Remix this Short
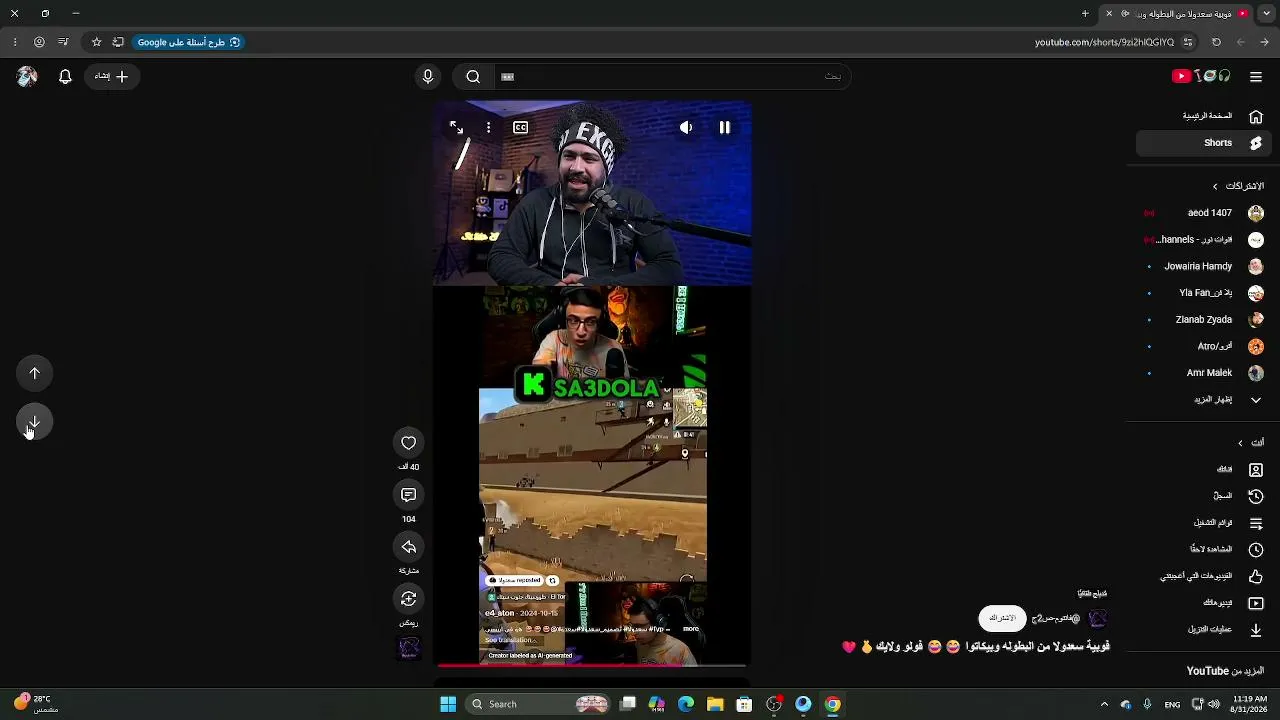Image resolution: width=1280 pixels, height=720 pixels. 409,599
